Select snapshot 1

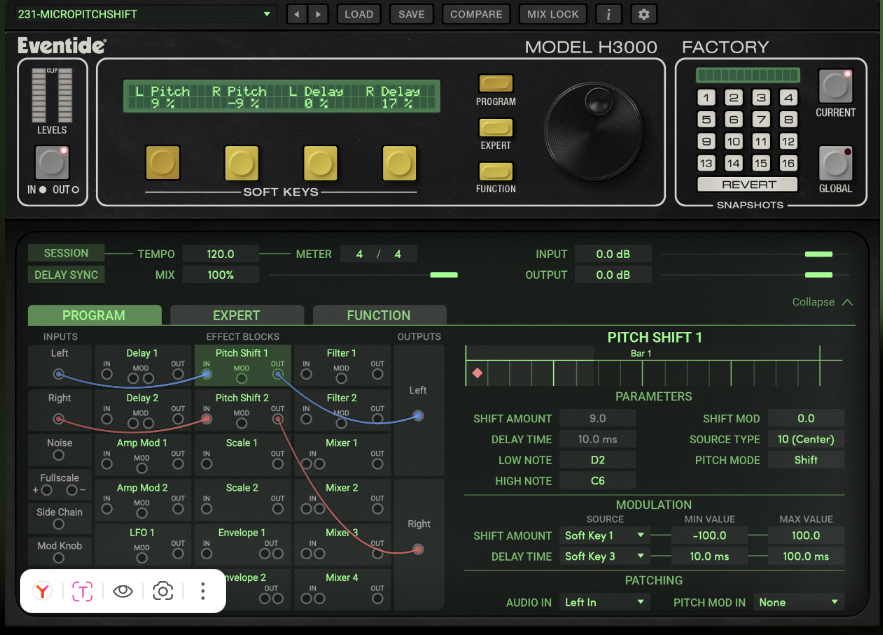coord(706,97)
